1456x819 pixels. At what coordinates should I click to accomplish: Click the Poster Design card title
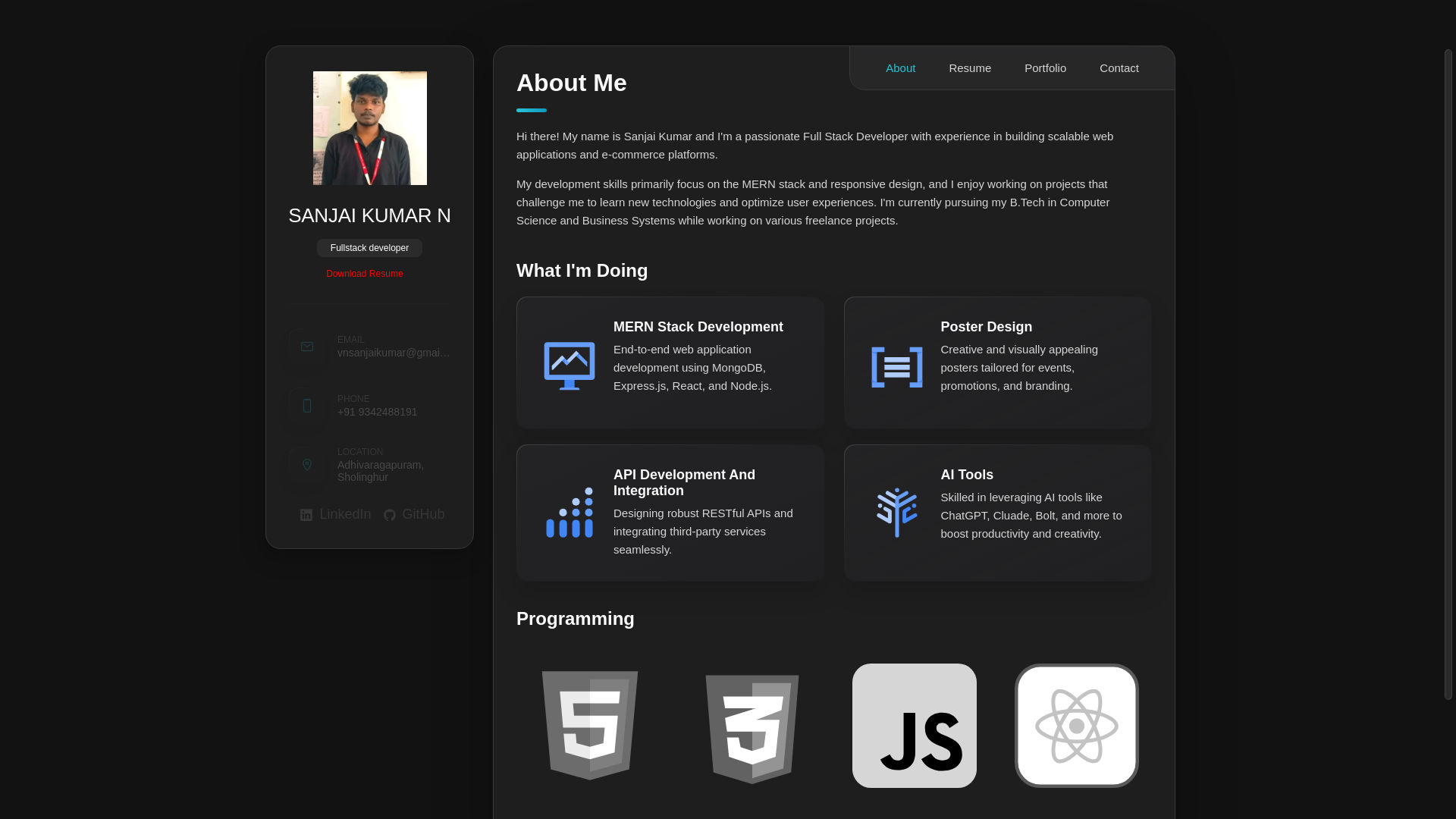987,327
